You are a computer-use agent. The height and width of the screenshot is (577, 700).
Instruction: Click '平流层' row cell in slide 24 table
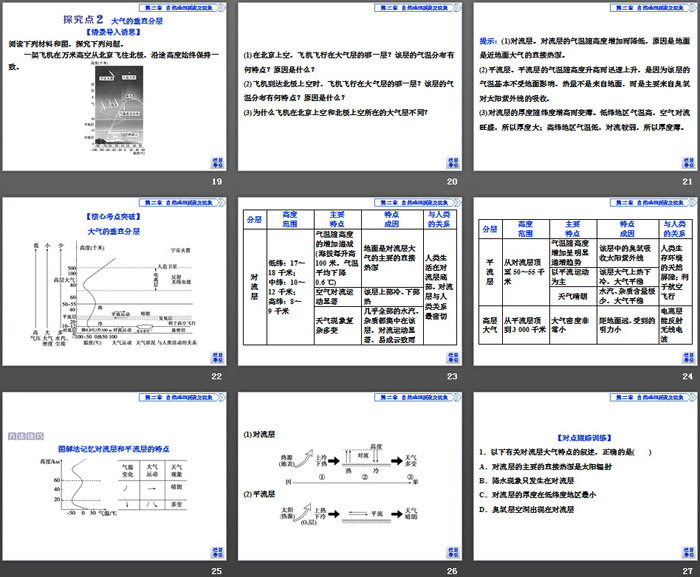490,272
